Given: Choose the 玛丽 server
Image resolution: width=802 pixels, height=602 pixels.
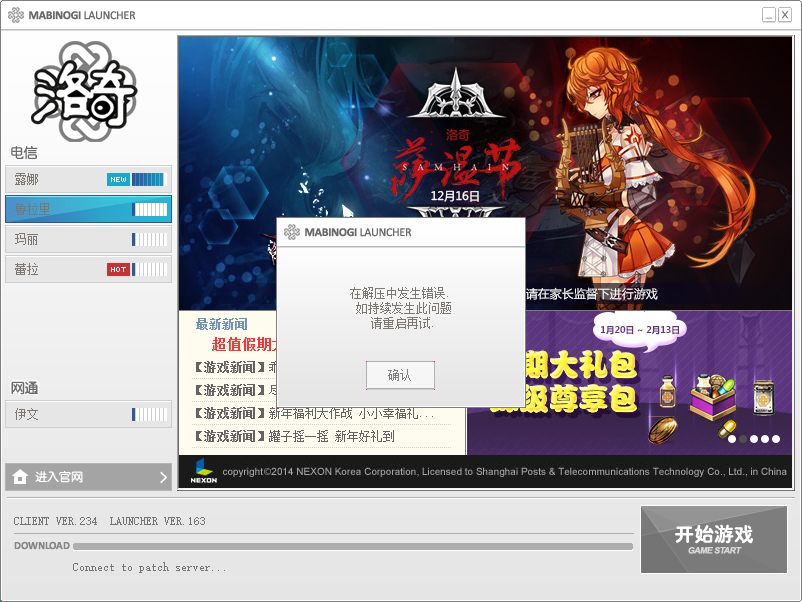Looking at the screenshot, I should tap(88, 239).
